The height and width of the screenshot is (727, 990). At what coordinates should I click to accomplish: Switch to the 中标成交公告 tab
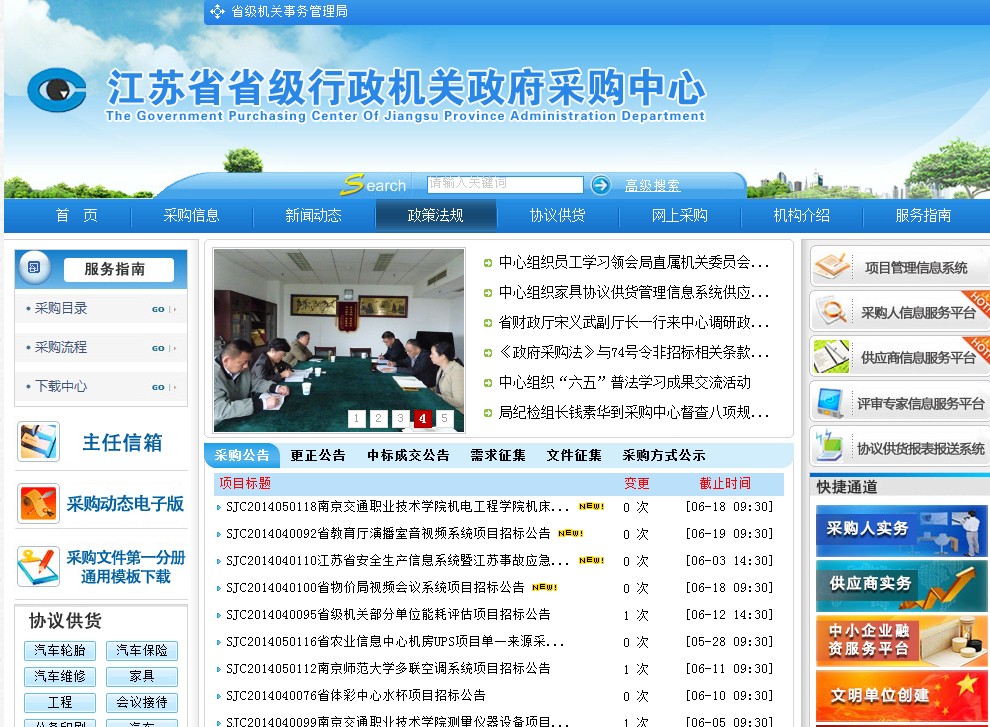pyautogui.click(x=409, y=455)
